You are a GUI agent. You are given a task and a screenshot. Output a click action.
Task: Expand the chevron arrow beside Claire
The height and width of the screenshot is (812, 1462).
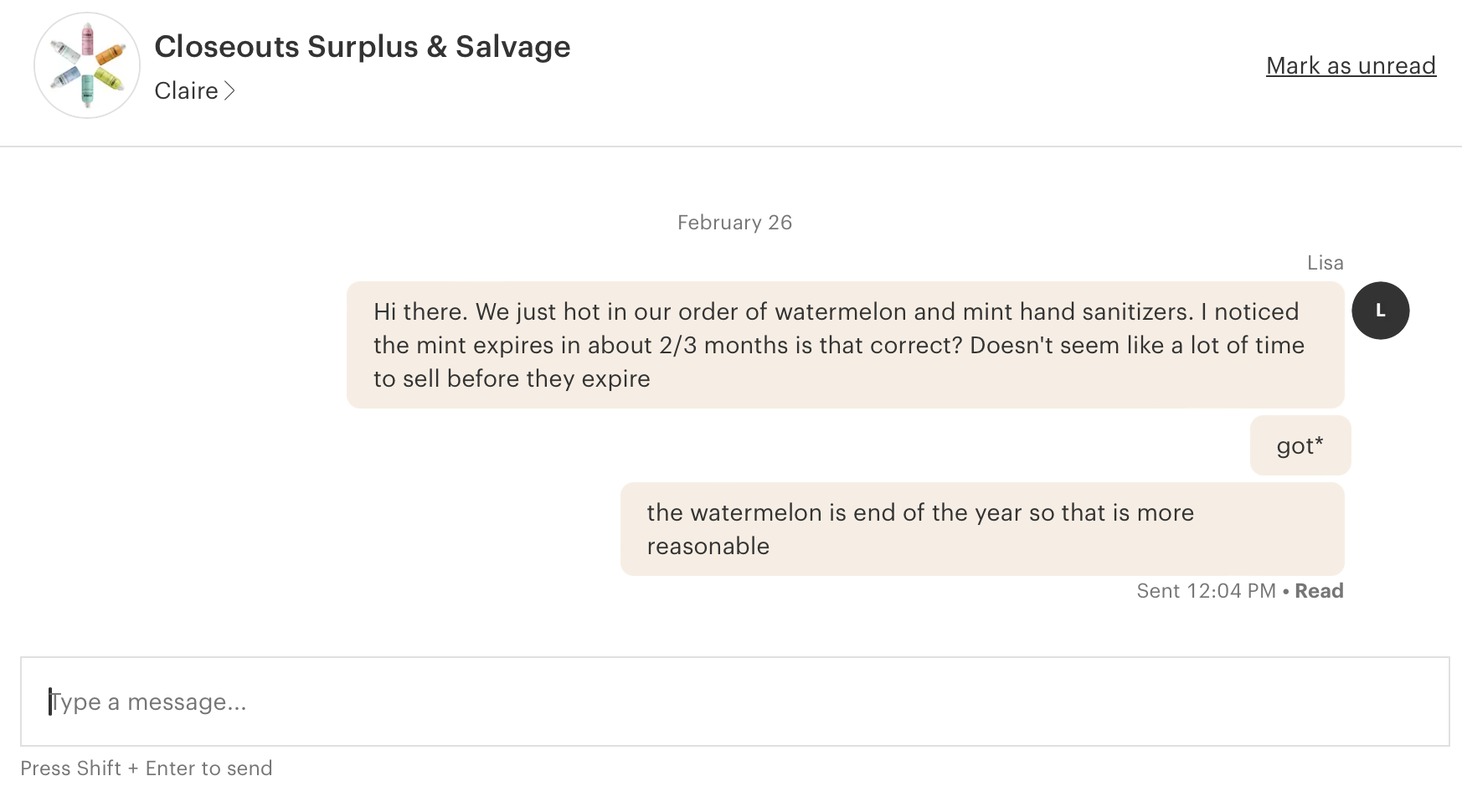point(229,90)
